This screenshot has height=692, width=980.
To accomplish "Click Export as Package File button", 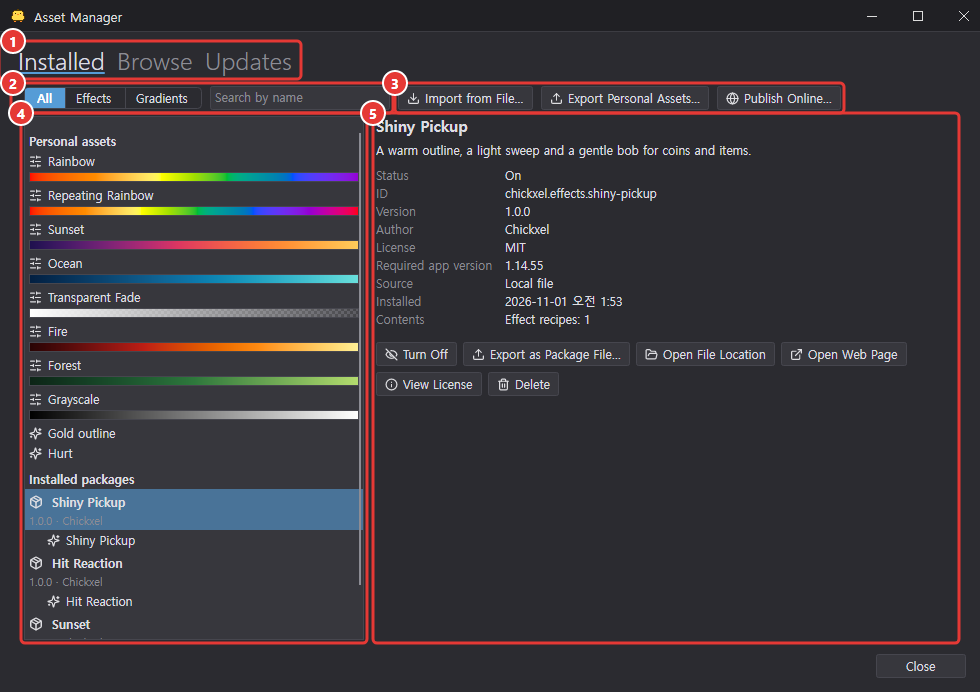I will tap(546, 354).
